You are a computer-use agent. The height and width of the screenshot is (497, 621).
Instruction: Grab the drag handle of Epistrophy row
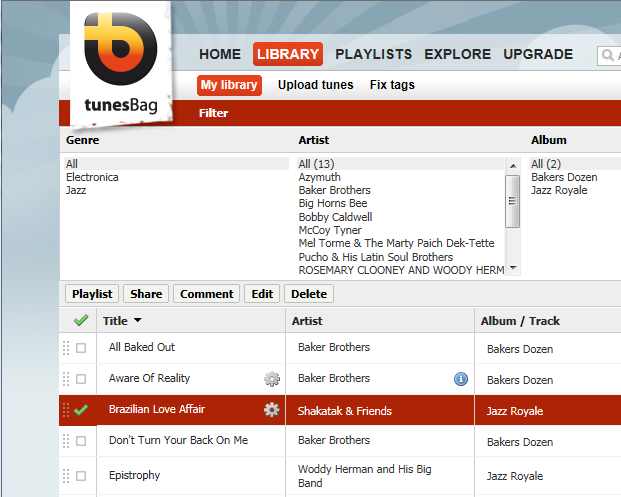tap(66, 476)
